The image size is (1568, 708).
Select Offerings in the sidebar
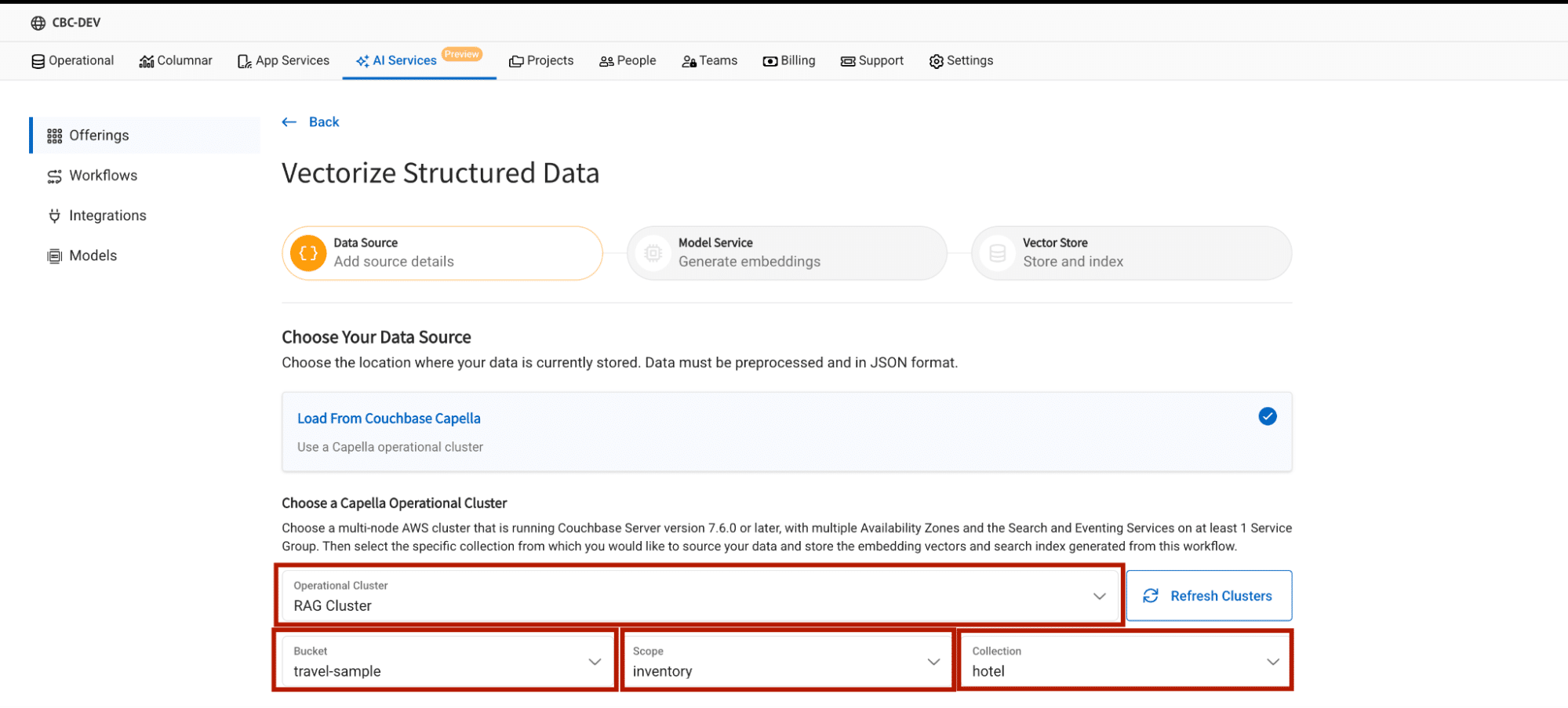(x=146, y=136)
